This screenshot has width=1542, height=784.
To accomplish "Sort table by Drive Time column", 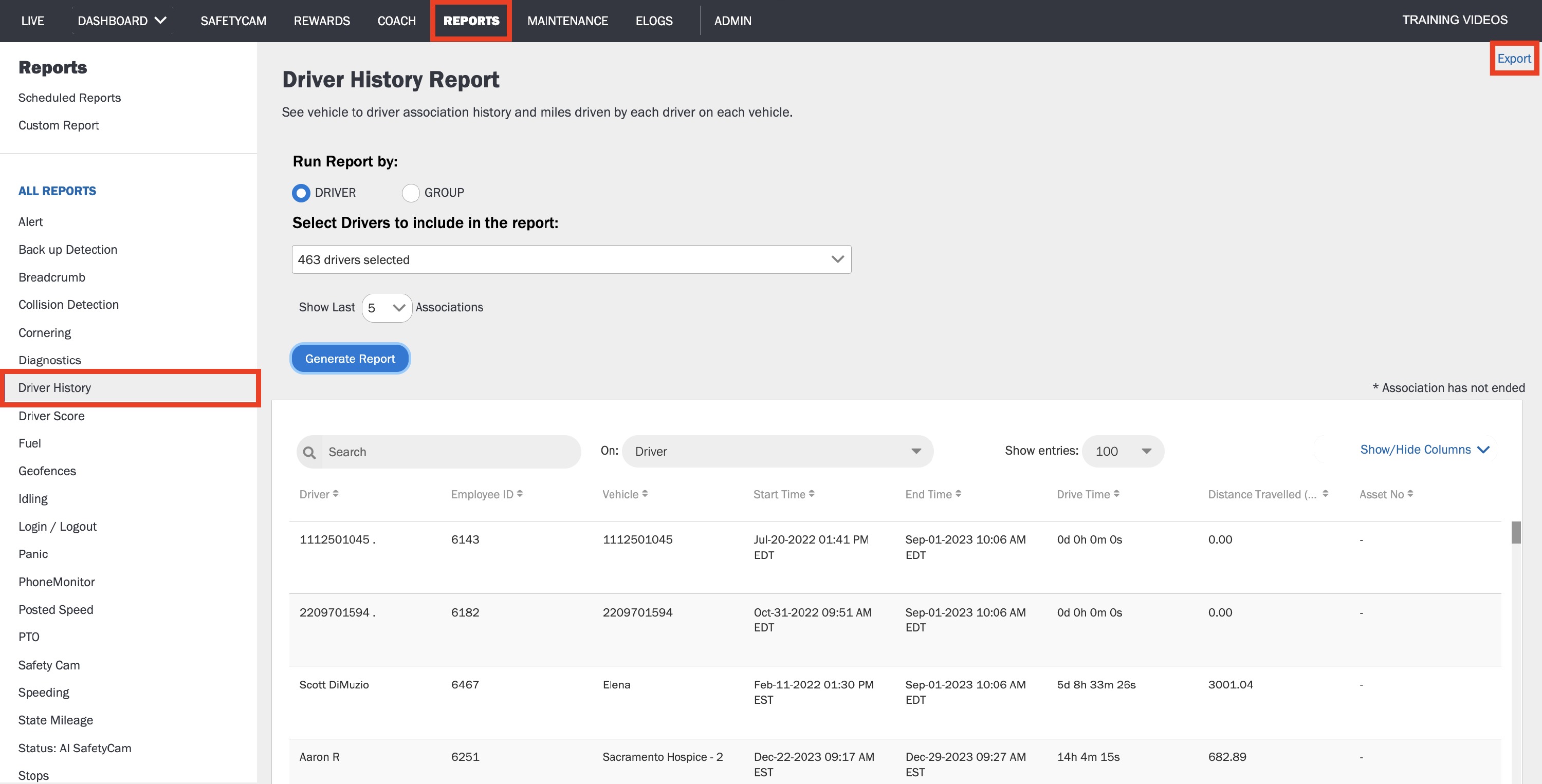I will pyautogui.click(x=1088, y=494).
